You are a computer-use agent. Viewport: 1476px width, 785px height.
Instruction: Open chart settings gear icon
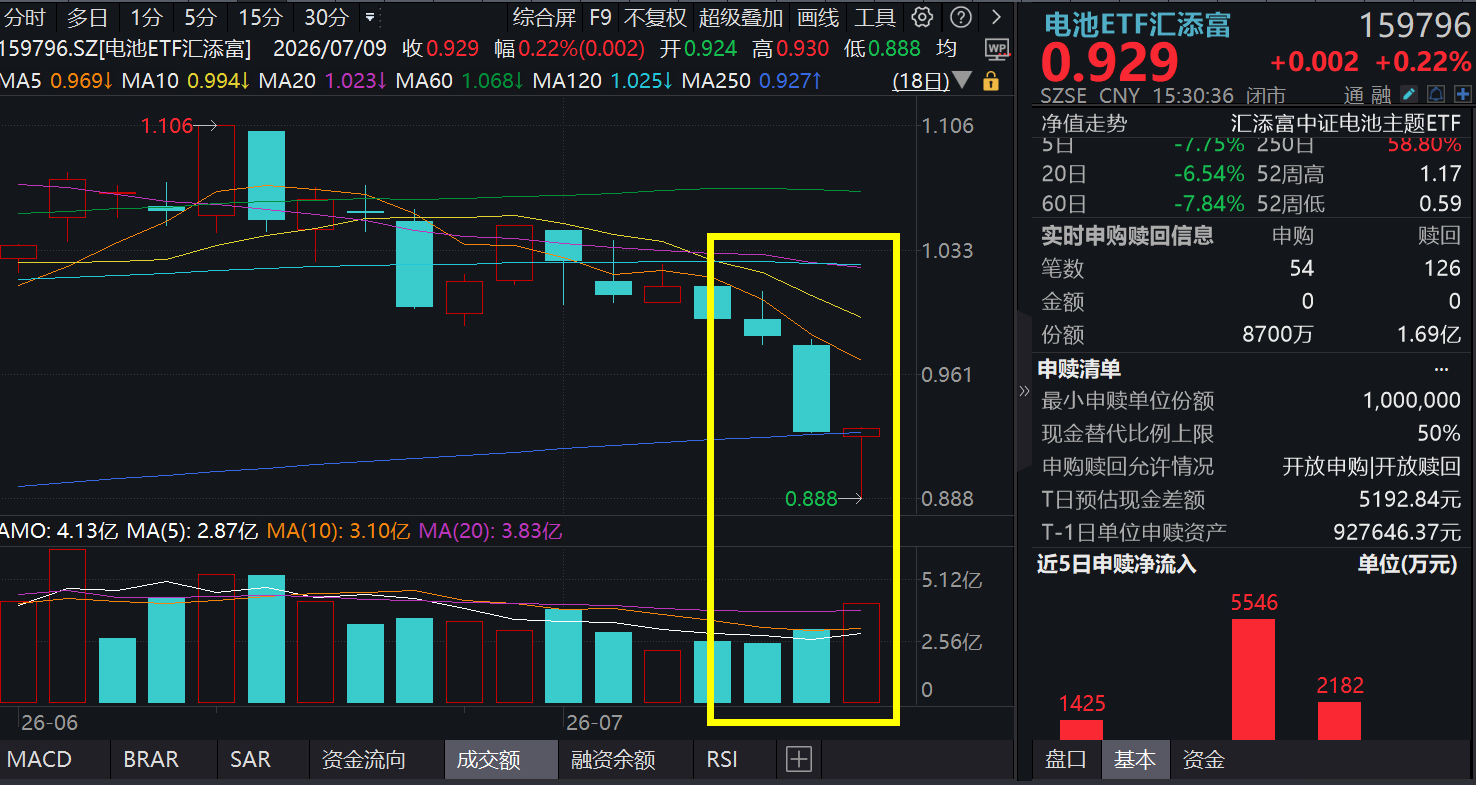pos(922,17)
